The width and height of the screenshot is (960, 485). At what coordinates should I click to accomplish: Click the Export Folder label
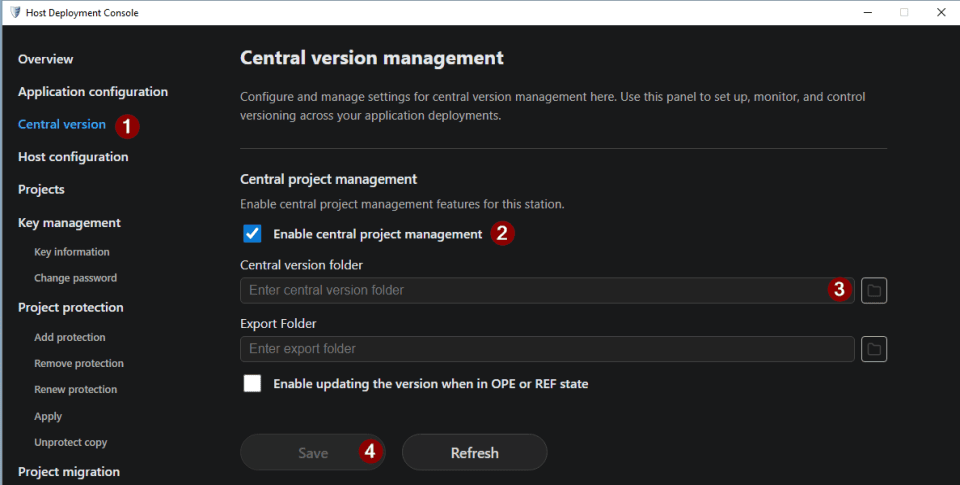(278, 323)
